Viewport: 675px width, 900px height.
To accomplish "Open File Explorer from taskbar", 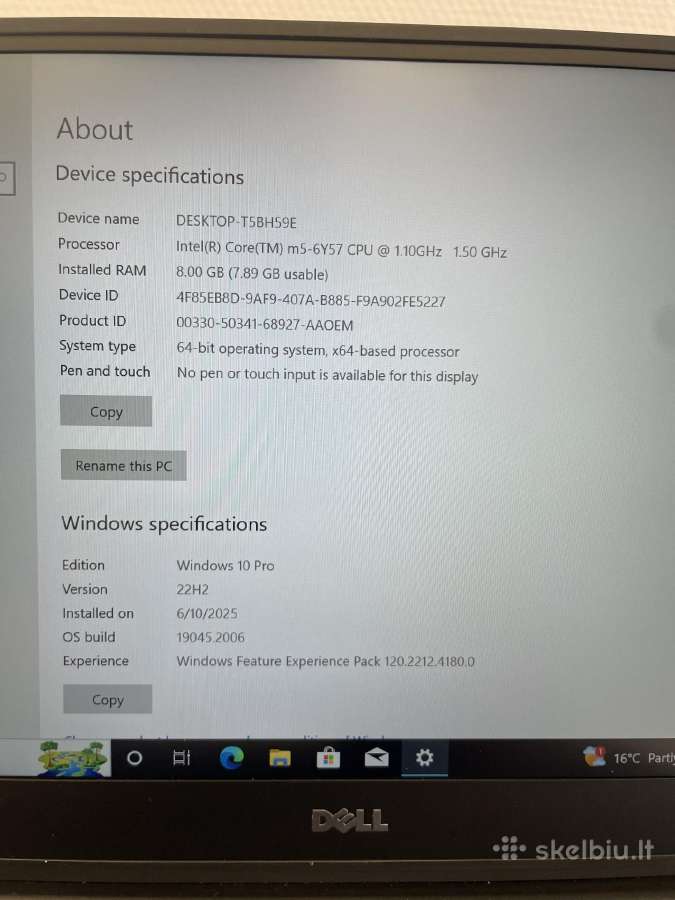I will tap(280, 759).
